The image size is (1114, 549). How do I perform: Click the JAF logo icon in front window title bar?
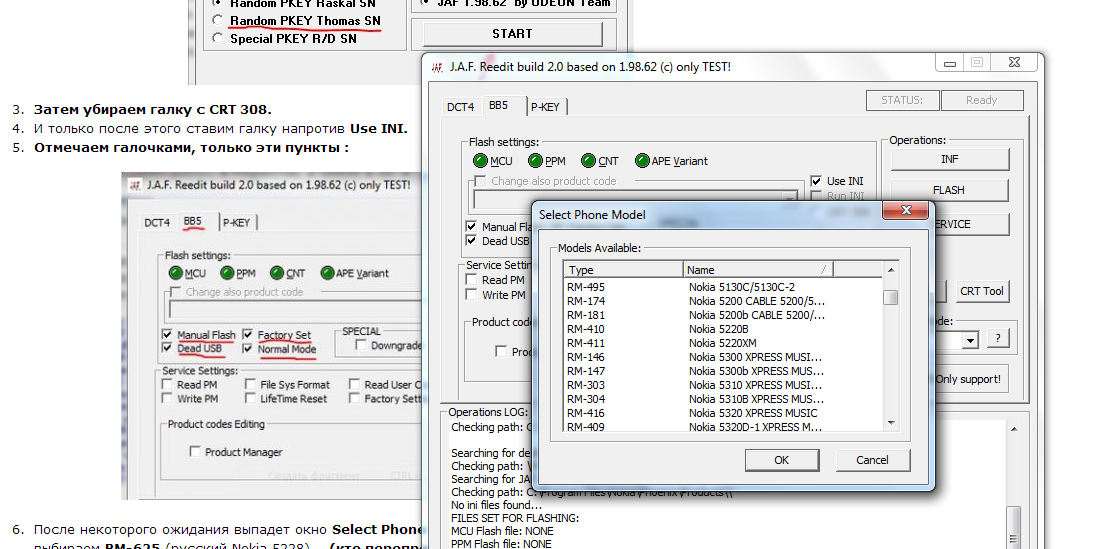(437, 67)
